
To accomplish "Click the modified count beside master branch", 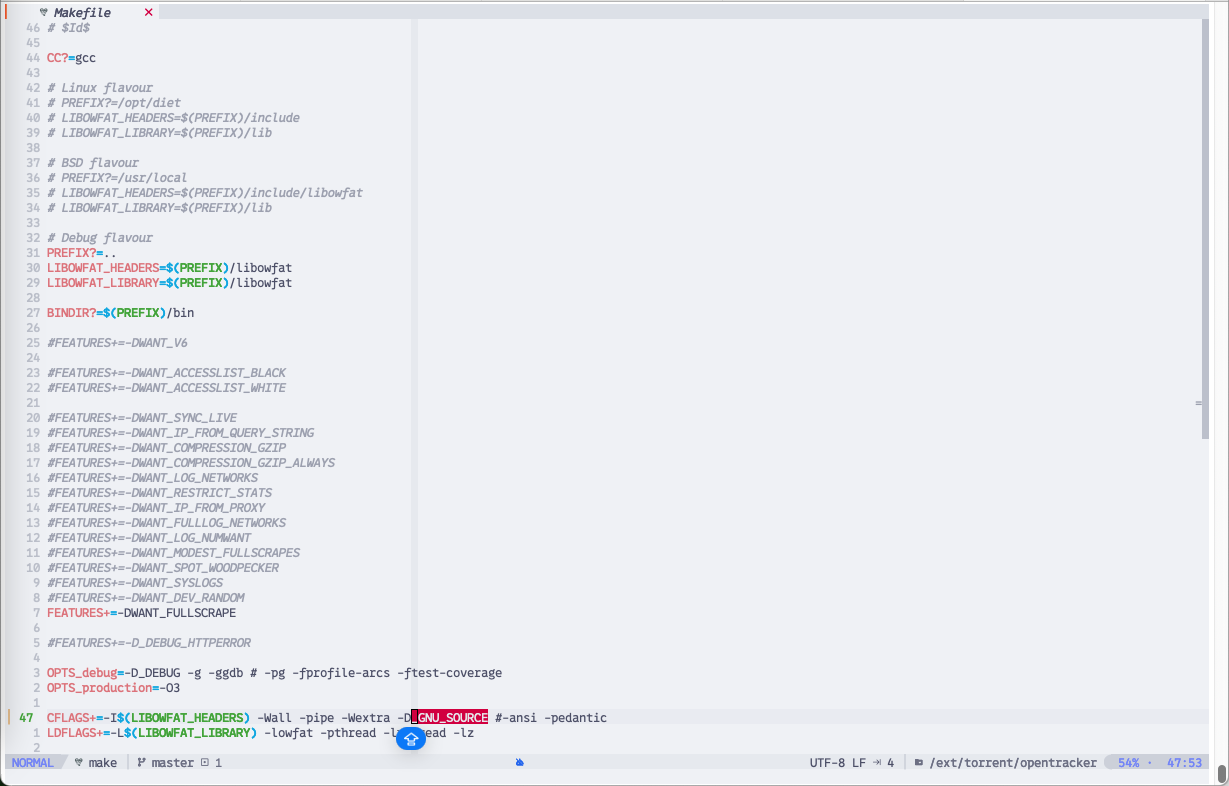I will pos(214,762).
